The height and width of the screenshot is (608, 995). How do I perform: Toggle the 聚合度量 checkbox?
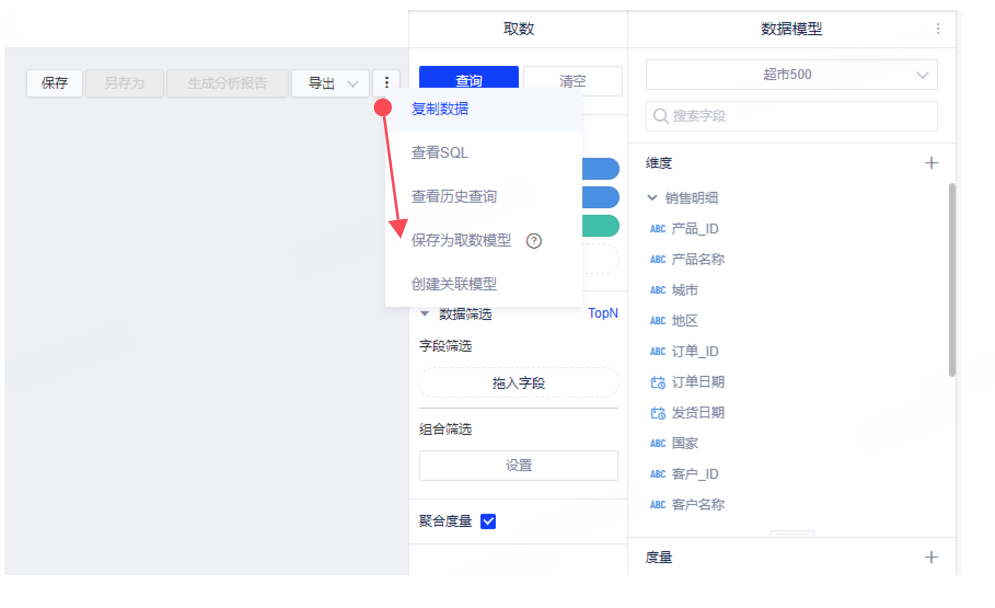tap(488, 521)
